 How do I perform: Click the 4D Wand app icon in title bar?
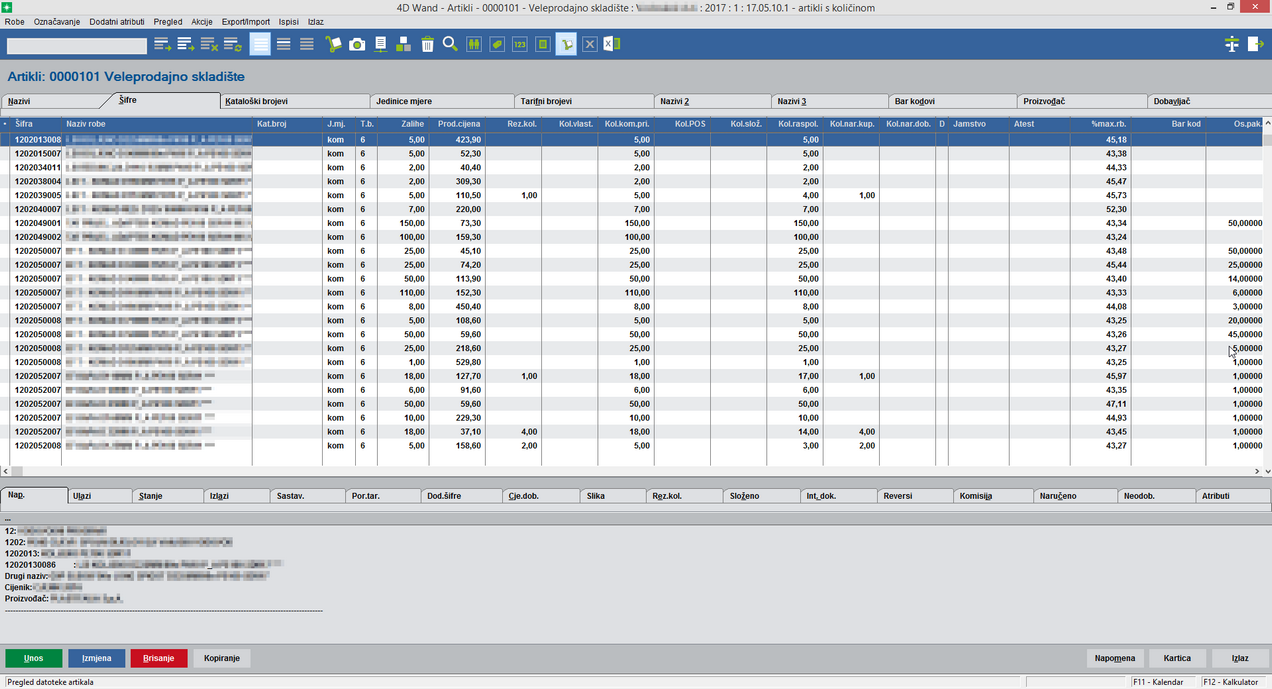[x=8, y=7]
